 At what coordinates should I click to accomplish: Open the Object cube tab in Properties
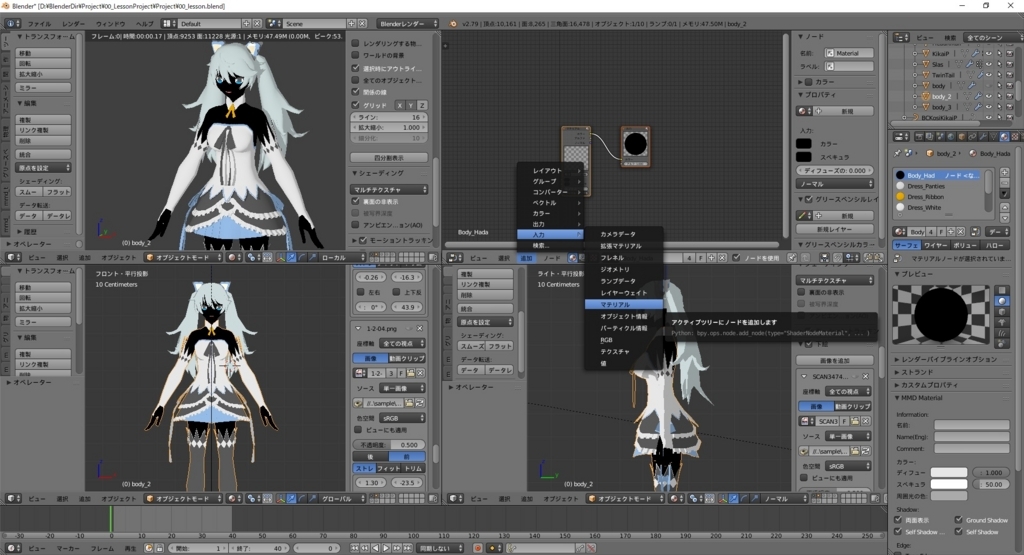coord(962,136)
